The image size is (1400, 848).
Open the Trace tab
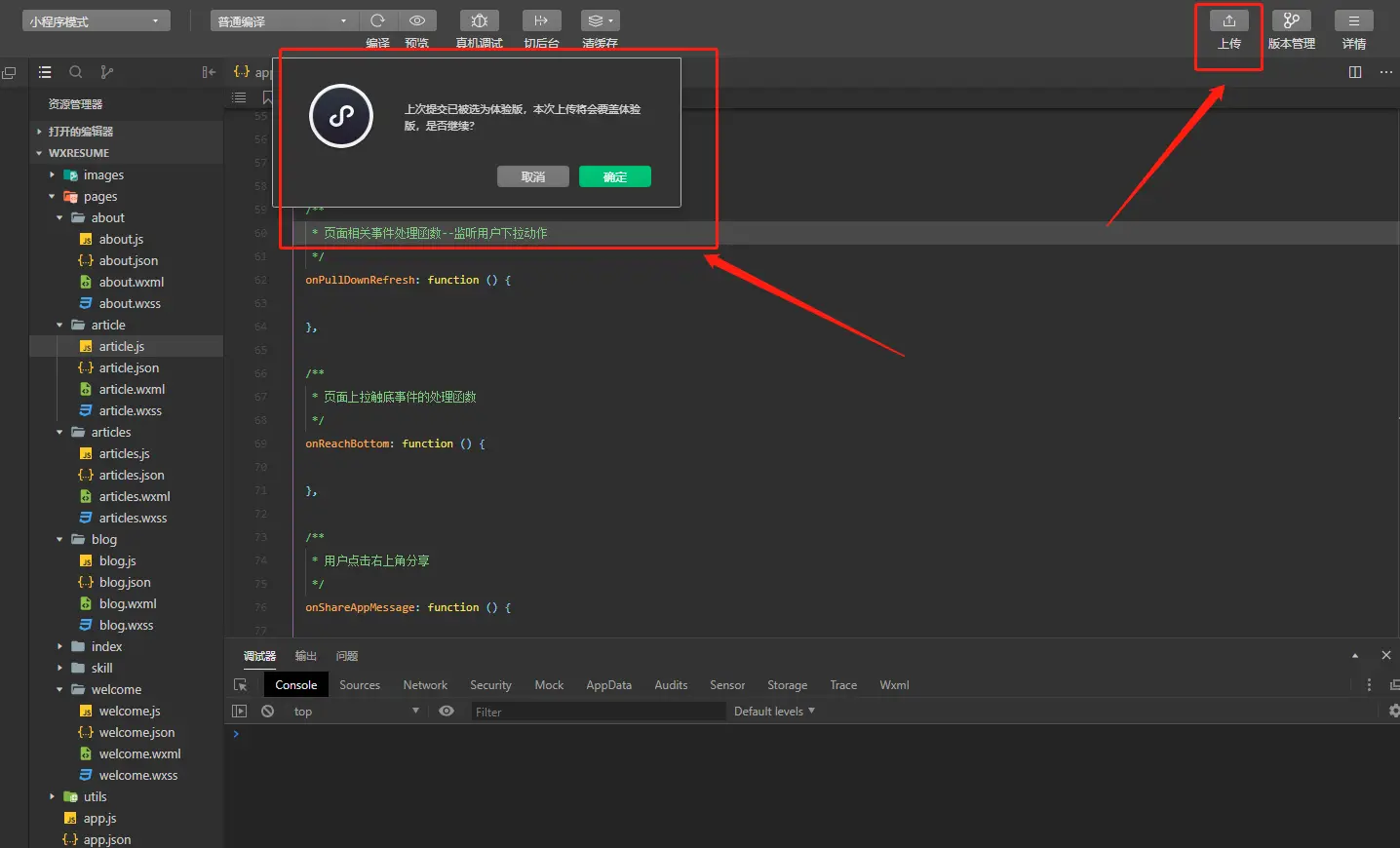coord(843,685)
